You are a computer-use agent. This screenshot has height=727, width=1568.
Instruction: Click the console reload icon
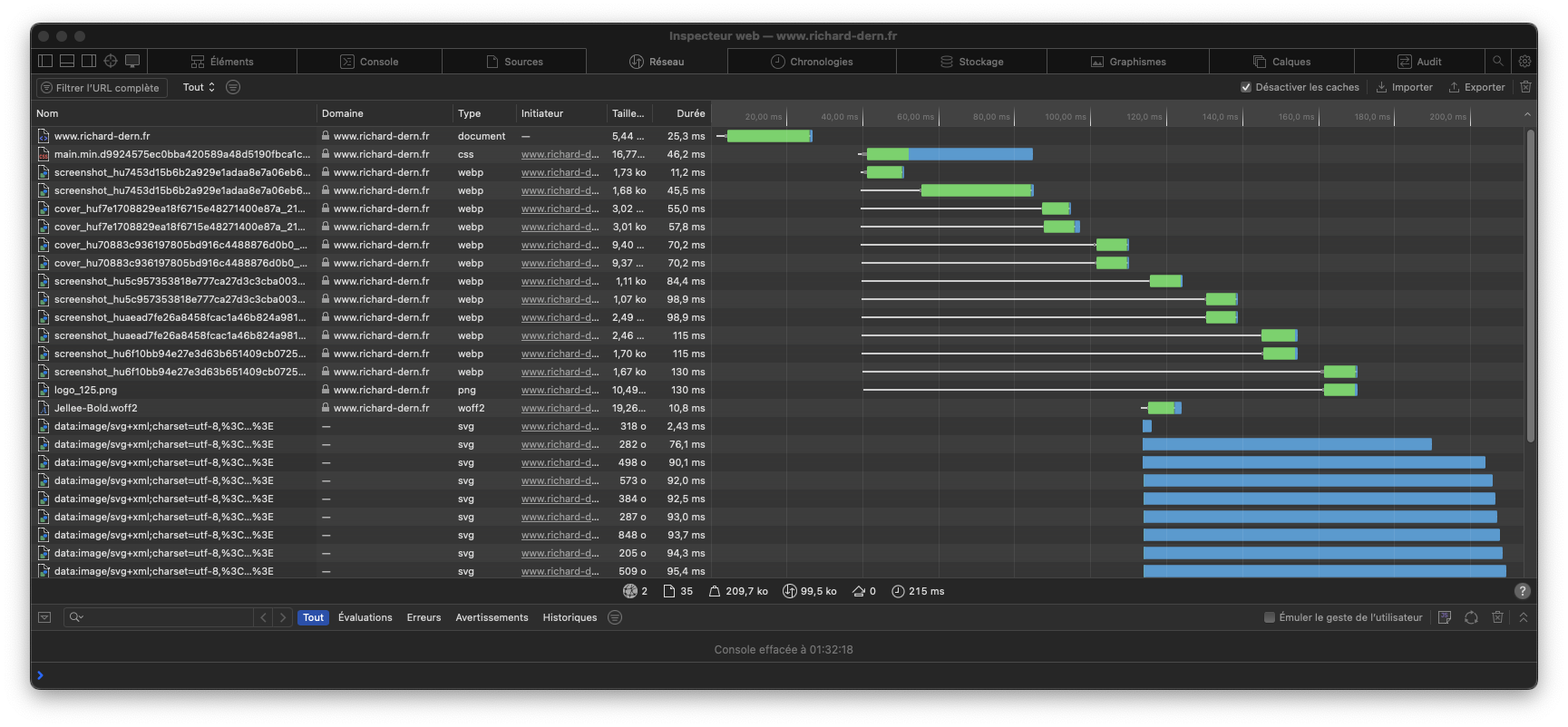pyautogui.click(x=1471, y=617)
